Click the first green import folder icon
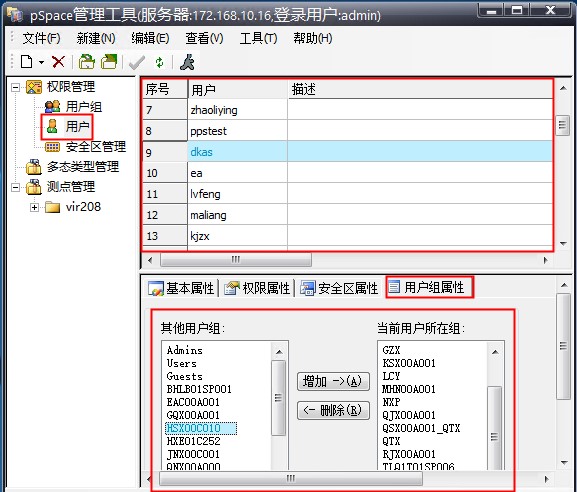Screen dimensions: 577x492 click(86, 62)
